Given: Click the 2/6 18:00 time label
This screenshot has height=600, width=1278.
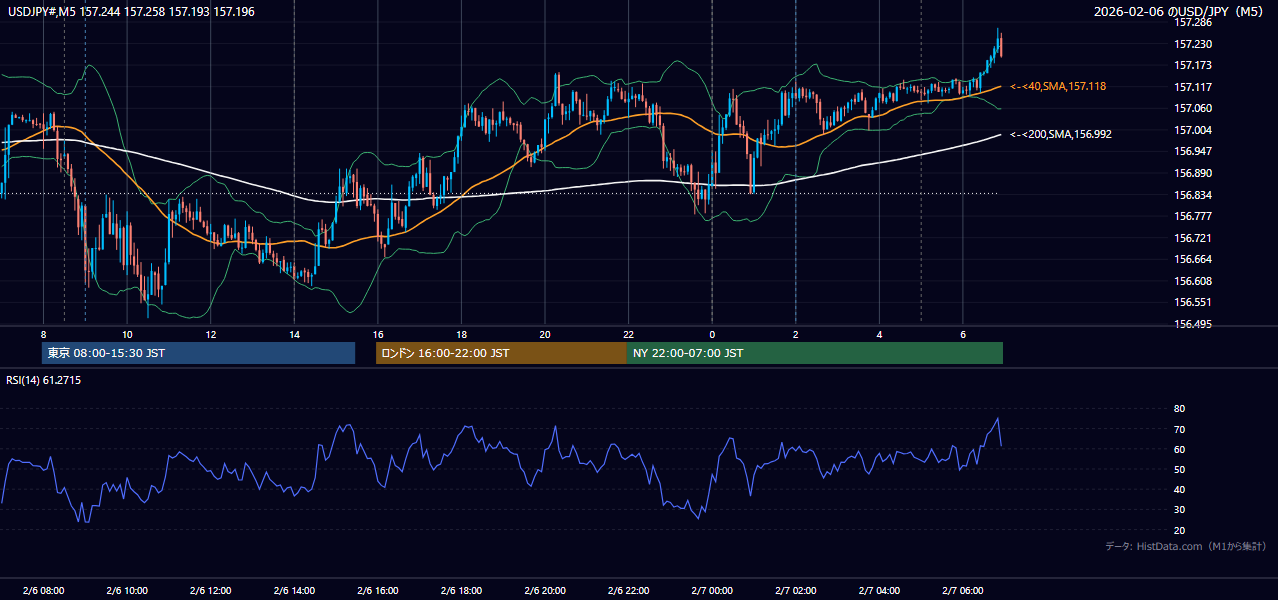Looking at the screenshot, I should [461, 590].
